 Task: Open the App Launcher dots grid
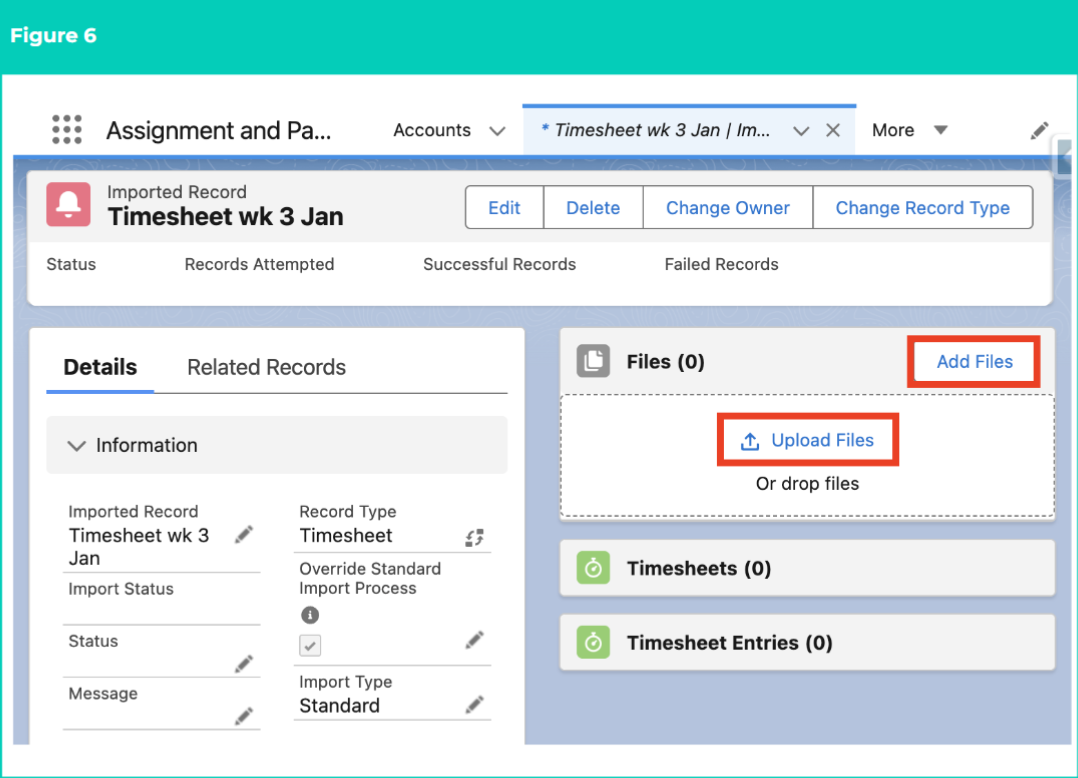[67, 129]
